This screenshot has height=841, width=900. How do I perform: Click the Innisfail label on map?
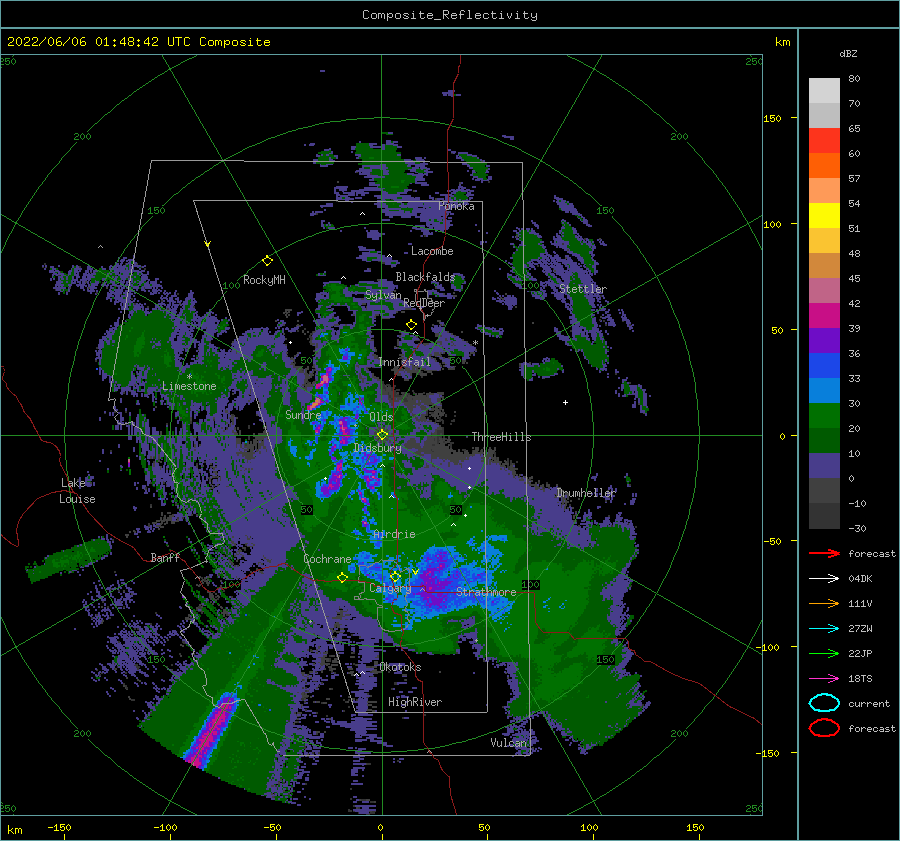(404, 362)
